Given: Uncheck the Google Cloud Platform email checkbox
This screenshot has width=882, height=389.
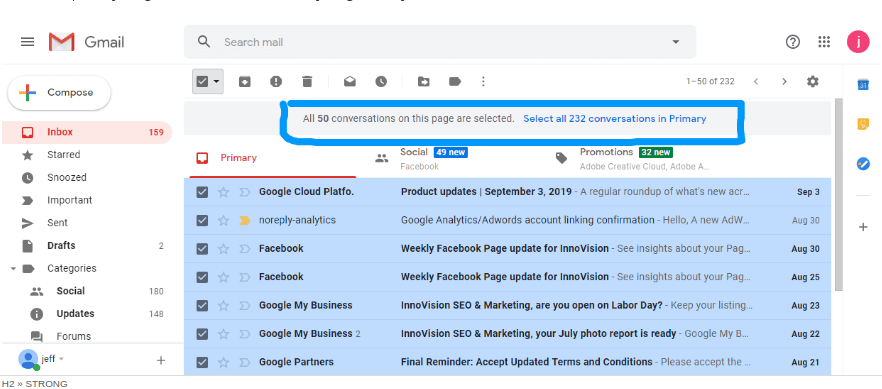Looking at the screenshot, I should click(x=202, y=192).
